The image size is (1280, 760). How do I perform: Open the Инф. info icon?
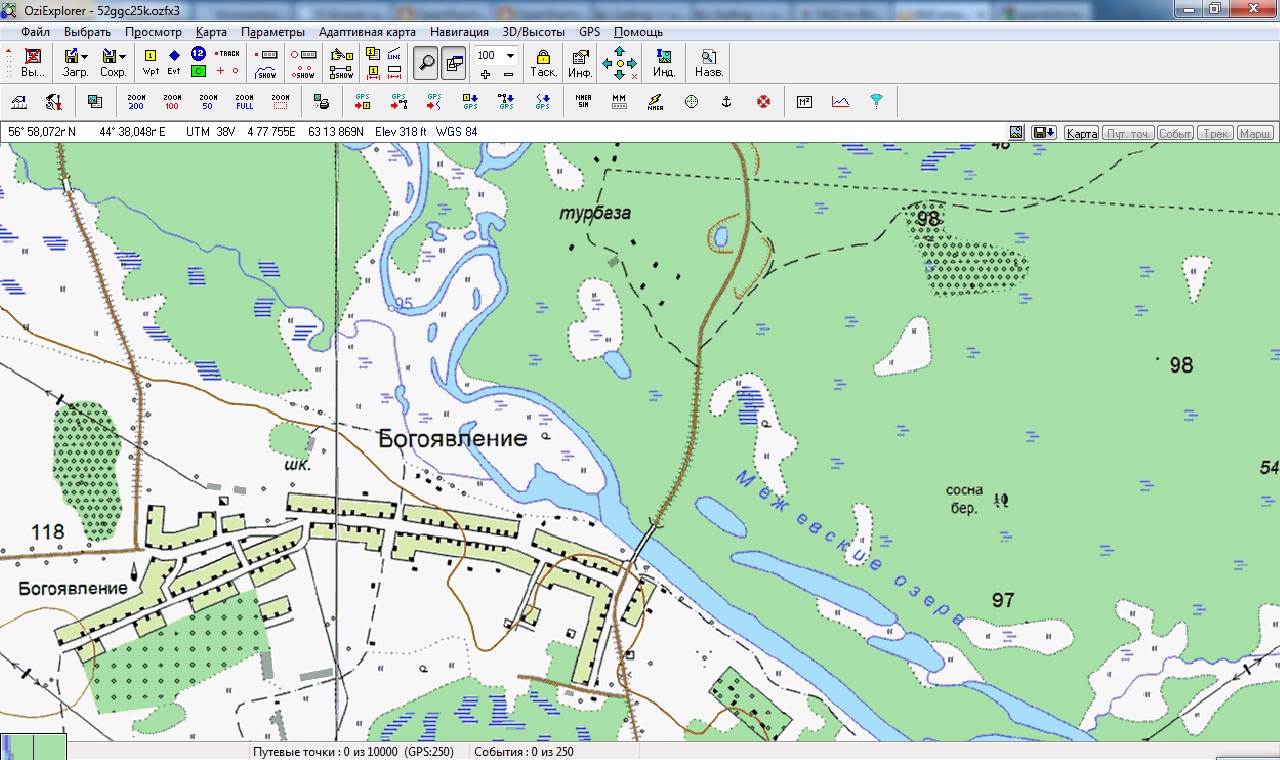580,63
